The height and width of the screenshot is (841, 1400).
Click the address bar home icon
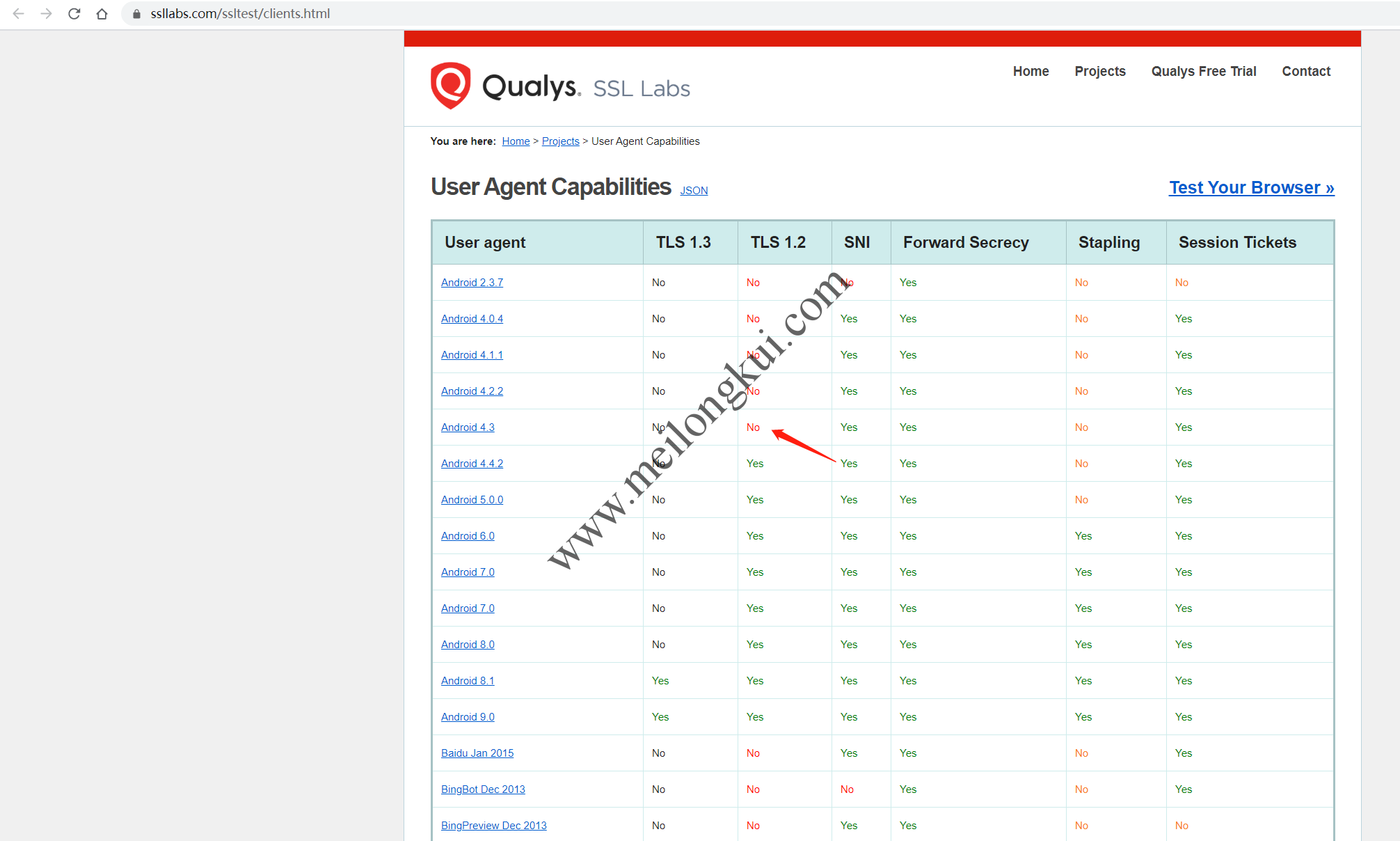[102, 14]
